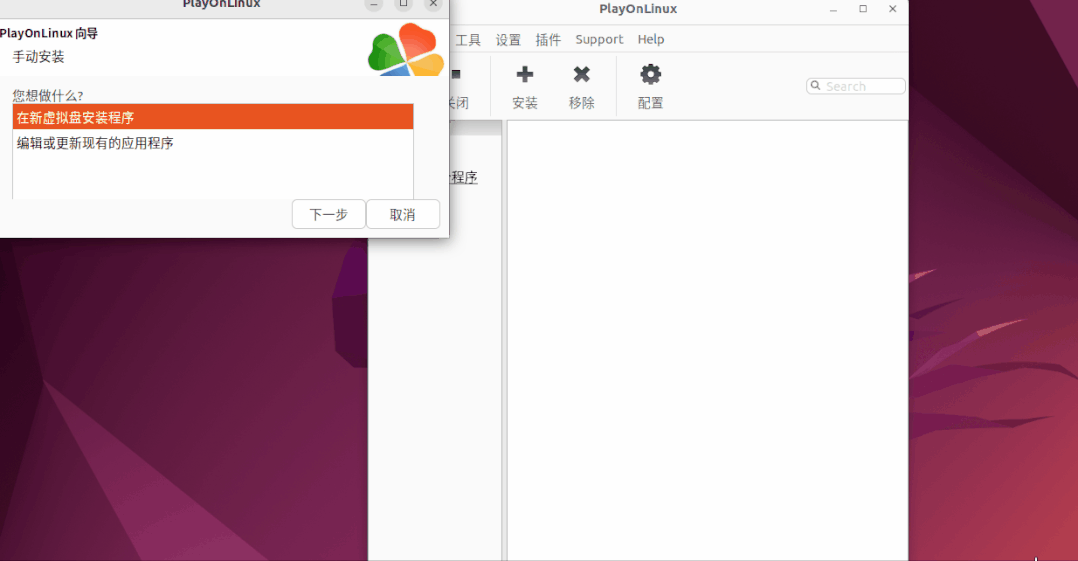Open the 设置 menu
The height and width of the screenshot is (561, 1078).
(x=508, y=40)
